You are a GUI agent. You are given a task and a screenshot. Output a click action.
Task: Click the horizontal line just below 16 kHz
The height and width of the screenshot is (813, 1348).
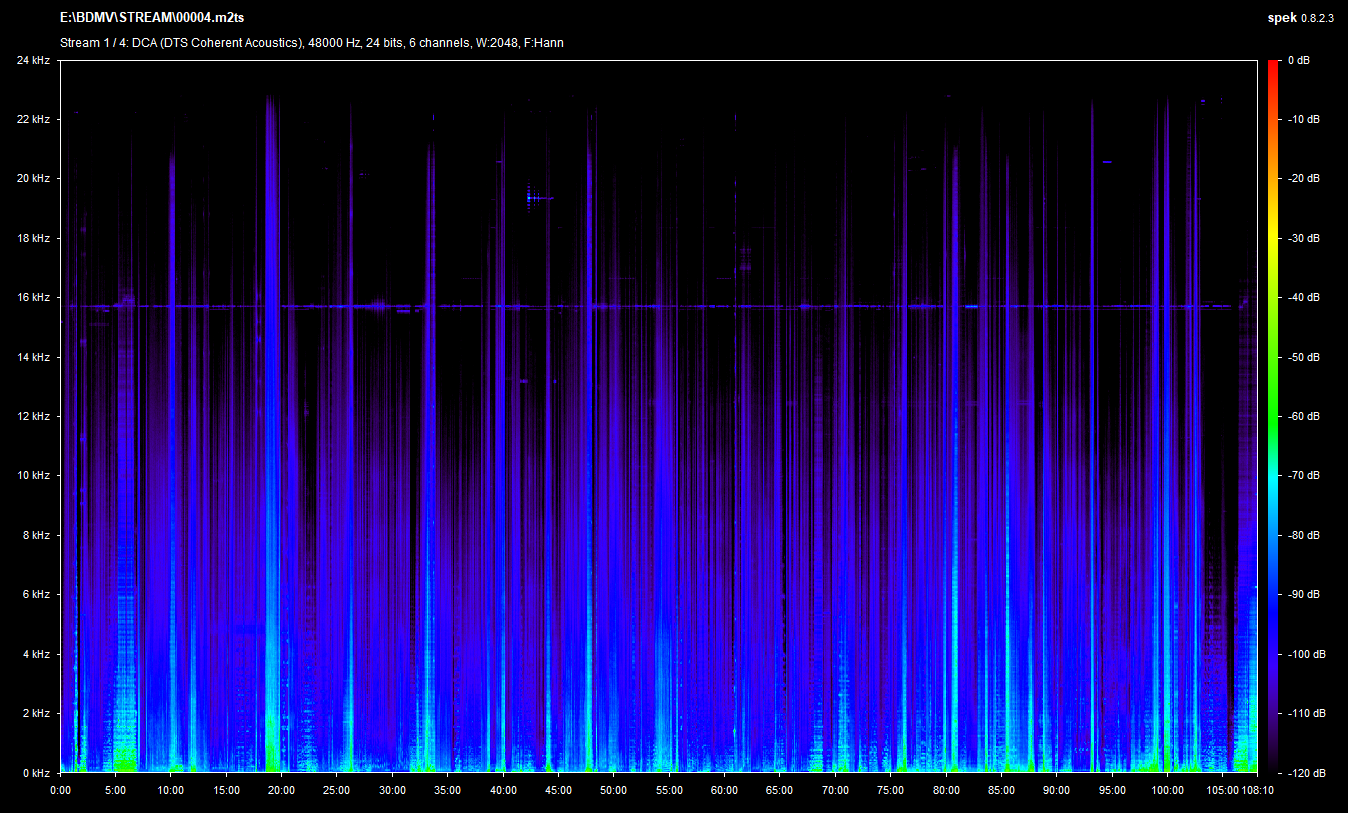click(x=650, y=306)
